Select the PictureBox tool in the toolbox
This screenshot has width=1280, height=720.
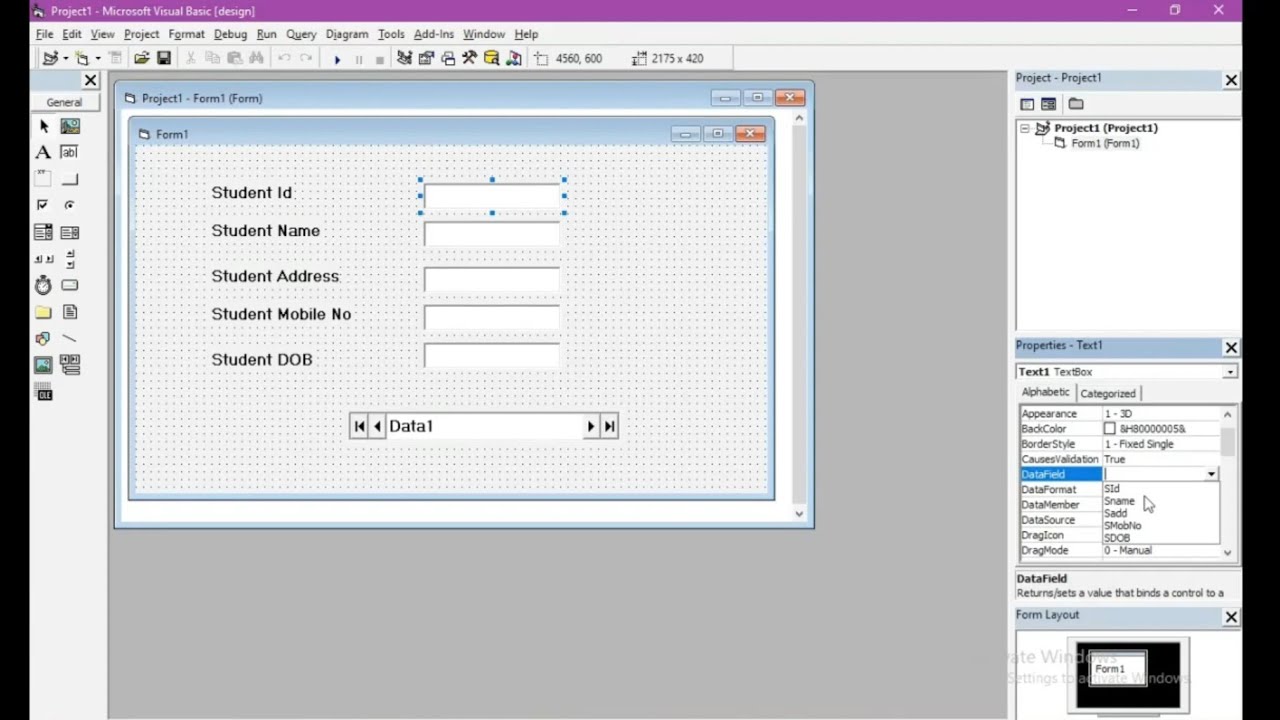[x=70, y=126]
